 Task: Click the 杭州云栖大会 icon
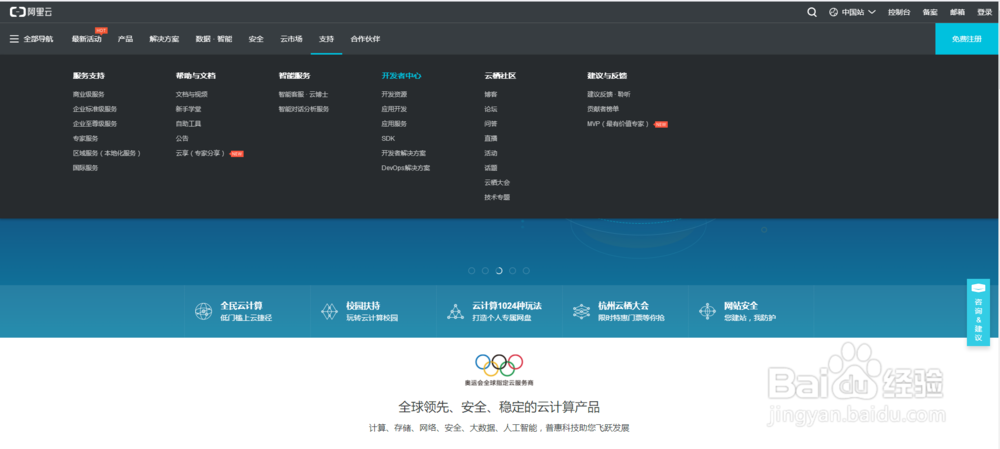581,311
